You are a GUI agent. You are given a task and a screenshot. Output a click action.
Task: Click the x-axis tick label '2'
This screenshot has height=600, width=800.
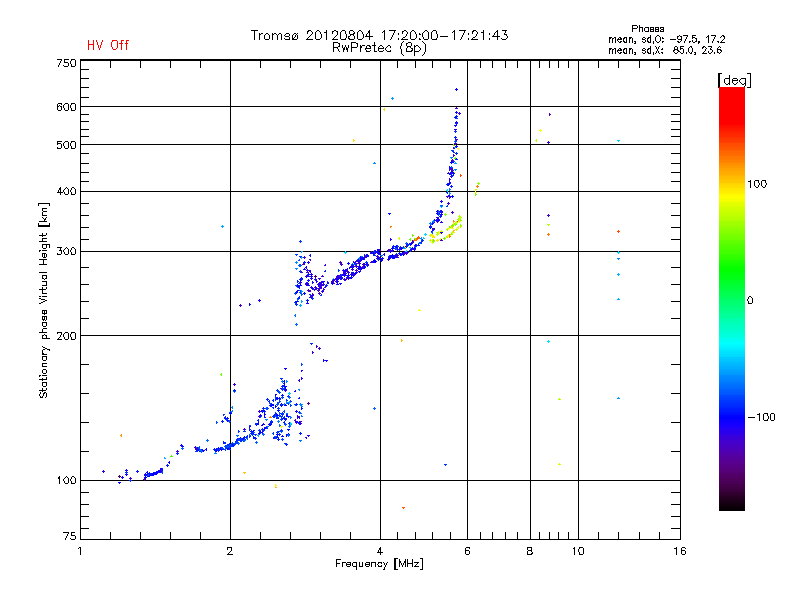tap(230, 551)
